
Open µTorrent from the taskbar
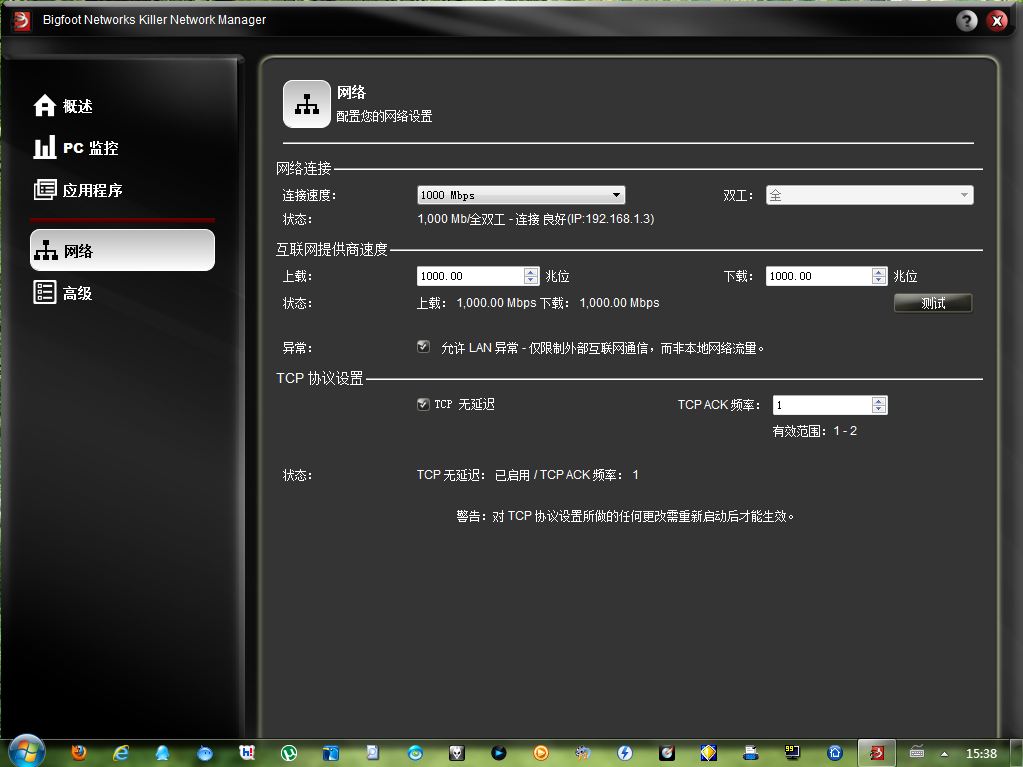point(289,753)
